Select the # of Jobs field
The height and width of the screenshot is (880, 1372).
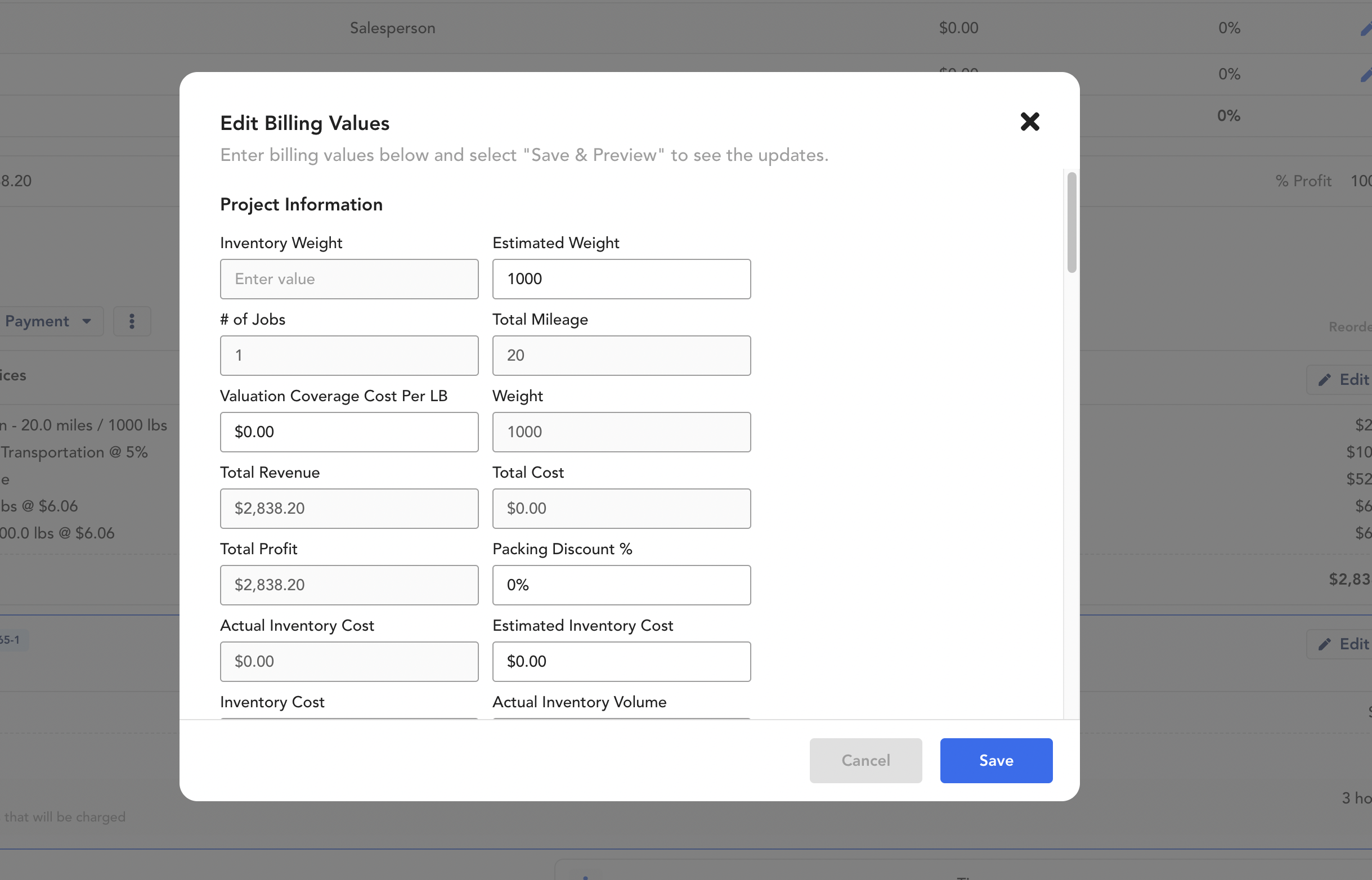(349, 356)
